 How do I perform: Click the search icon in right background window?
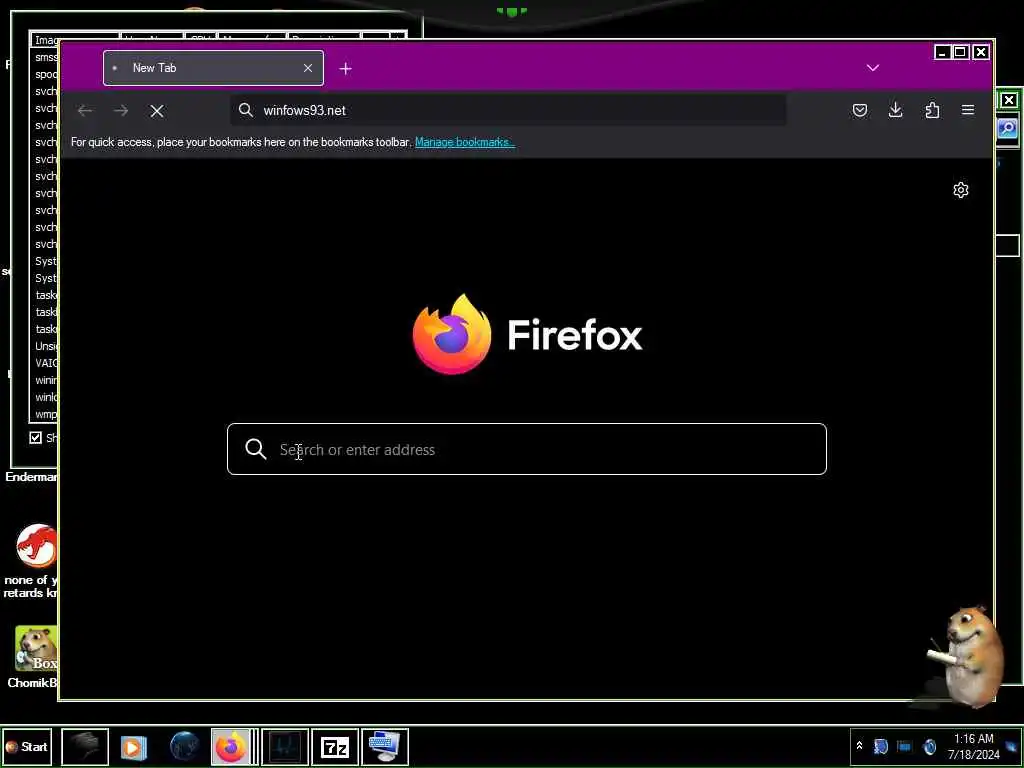1008,127
